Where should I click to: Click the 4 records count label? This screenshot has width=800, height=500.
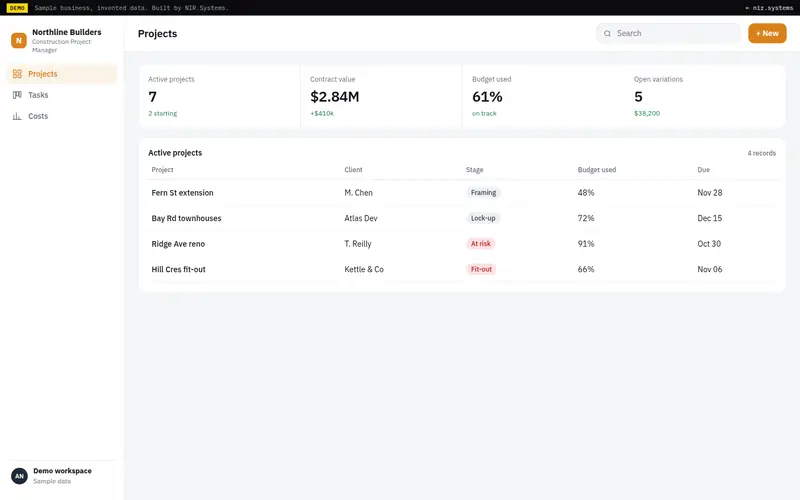(761, 153)
